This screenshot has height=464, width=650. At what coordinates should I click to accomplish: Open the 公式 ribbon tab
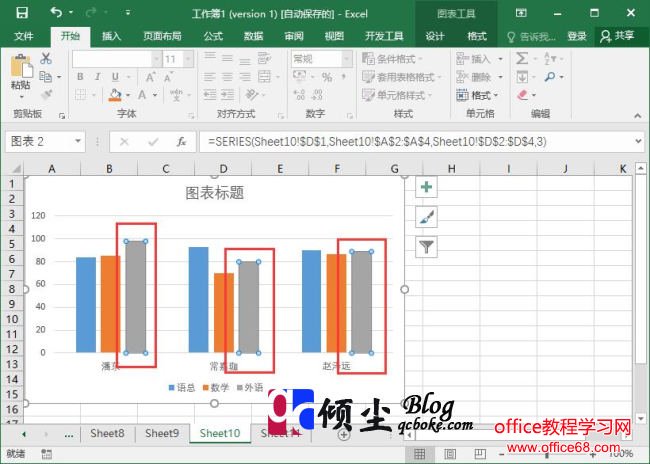(x=213, y=36)
